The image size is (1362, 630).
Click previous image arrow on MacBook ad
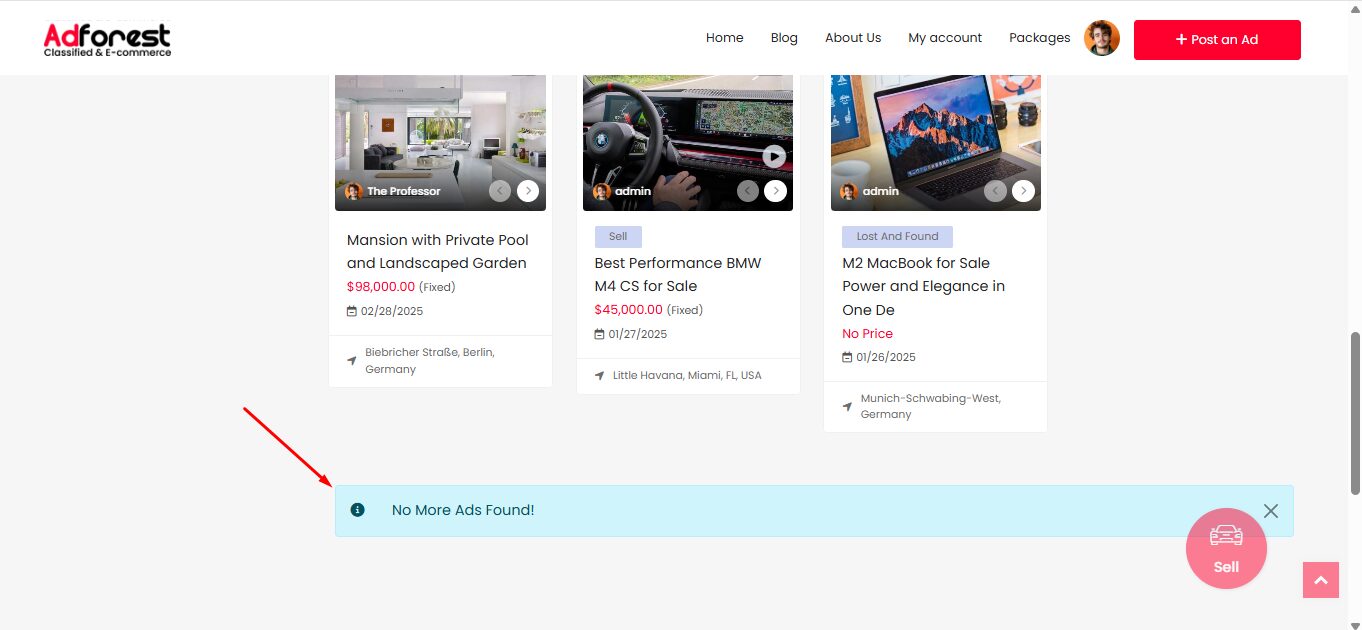pos(995,191)
